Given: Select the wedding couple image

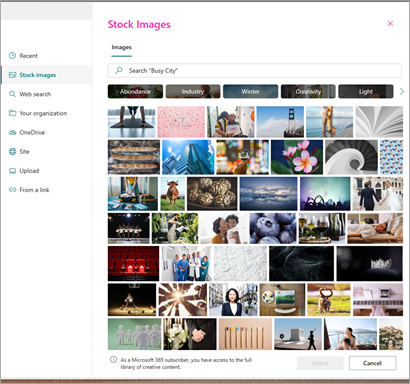Looking at the screenshot, I should point(378,194).
